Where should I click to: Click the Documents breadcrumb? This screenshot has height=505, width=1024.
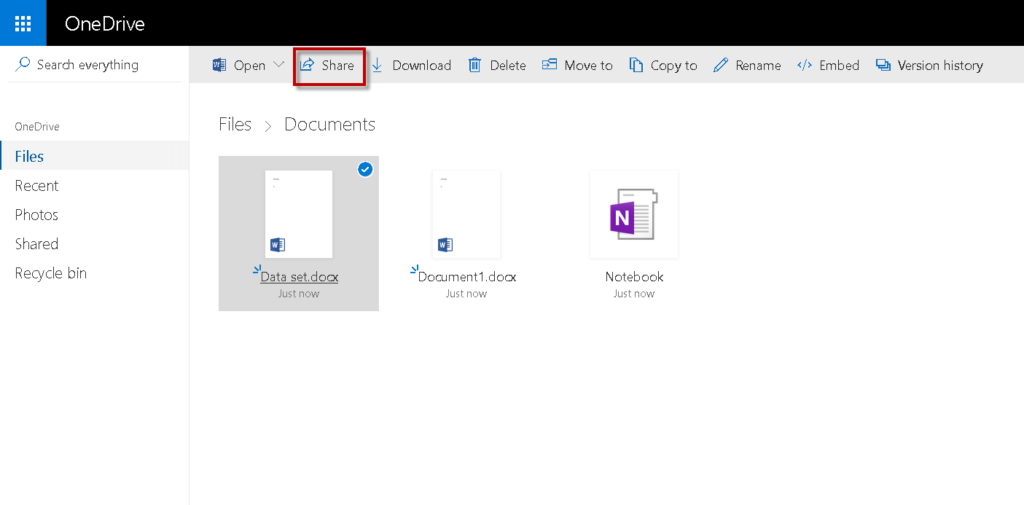[x=330, y=125]
